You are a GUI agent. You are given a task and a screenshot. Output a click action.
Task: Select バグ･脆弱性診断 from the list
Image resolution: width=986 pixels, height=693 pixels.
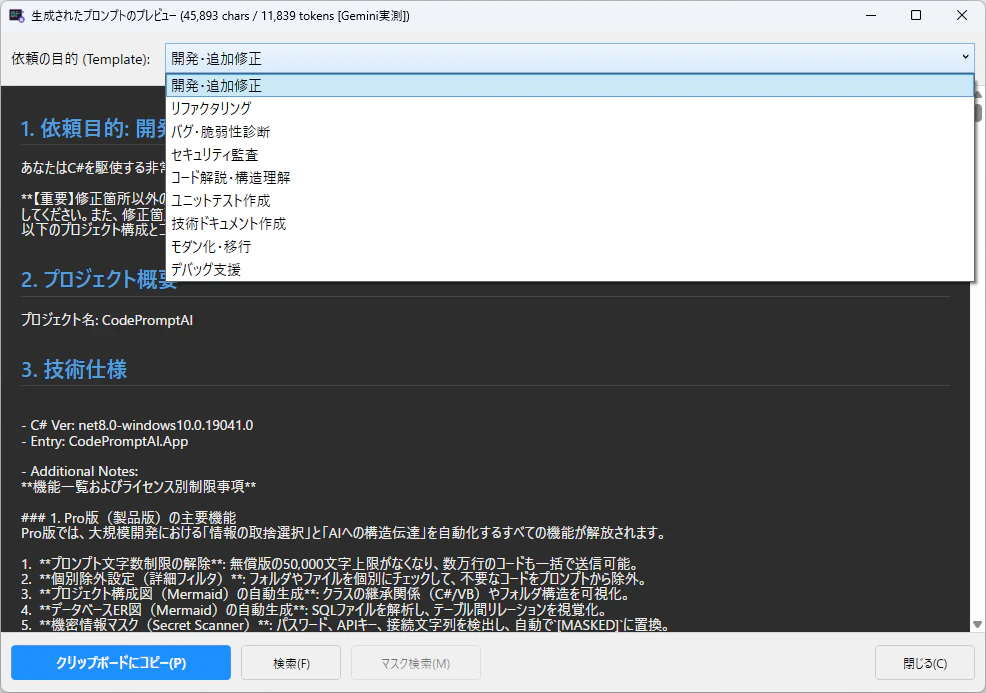coord(570,131)
